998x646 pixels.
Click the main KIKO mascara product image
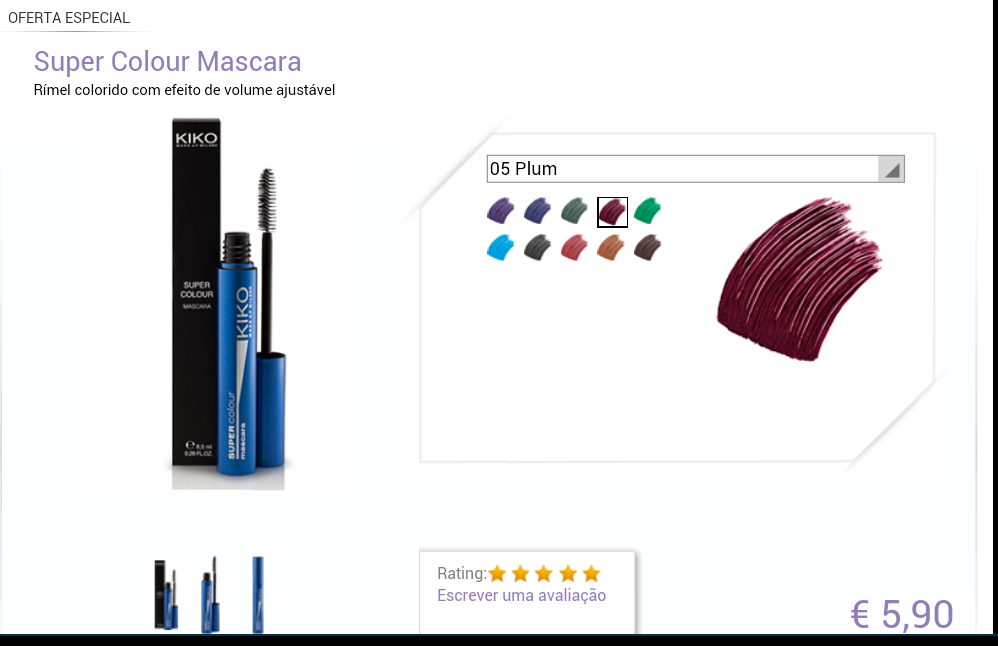coord(229,304)
